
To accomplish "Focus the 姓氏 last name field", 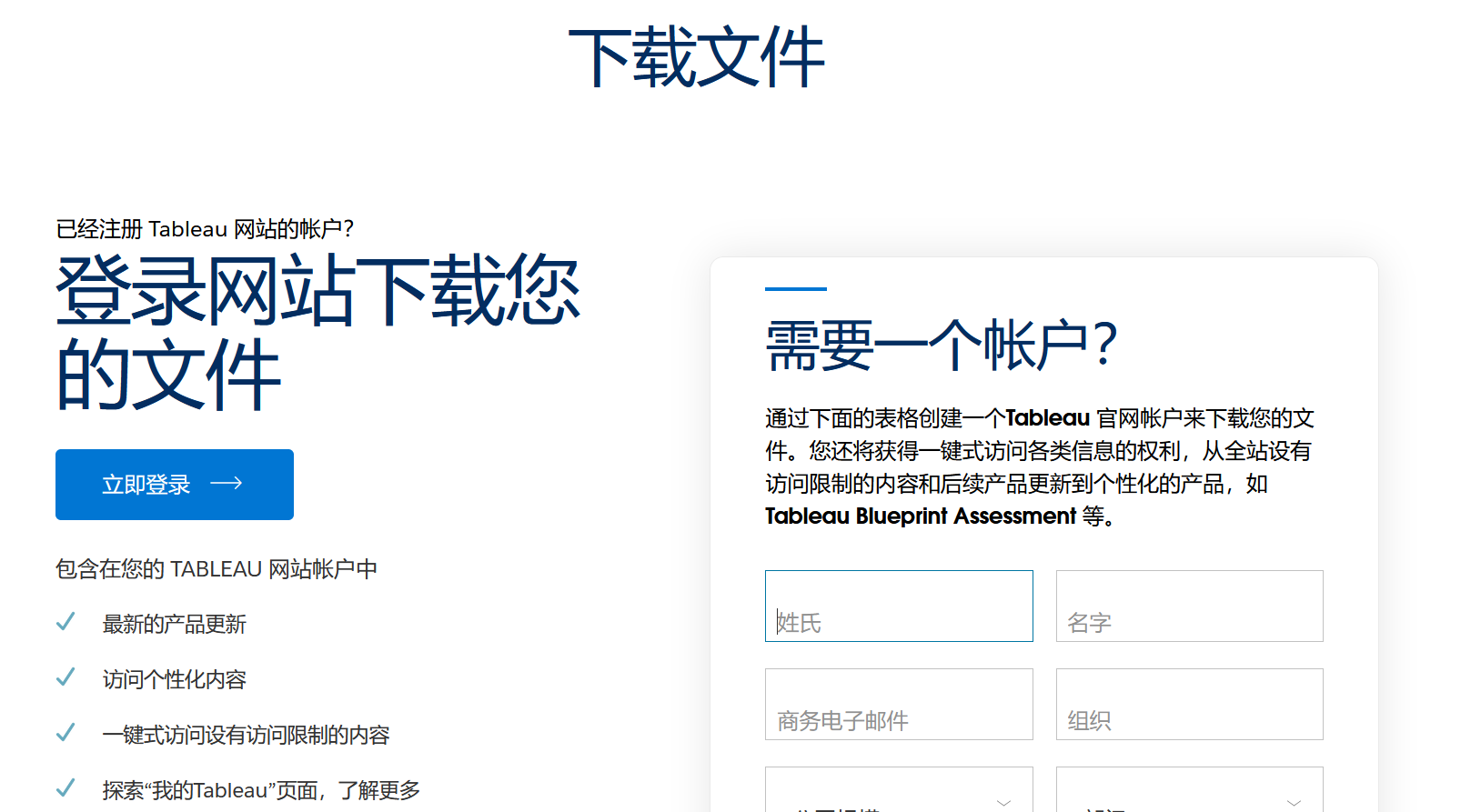I will (x=899, y=606).
